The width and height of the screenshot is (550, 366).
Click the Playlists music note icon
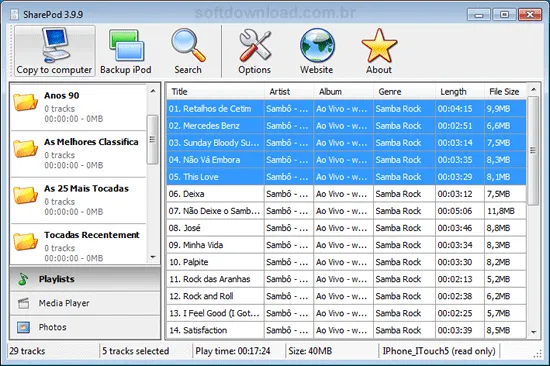[23, 279]
